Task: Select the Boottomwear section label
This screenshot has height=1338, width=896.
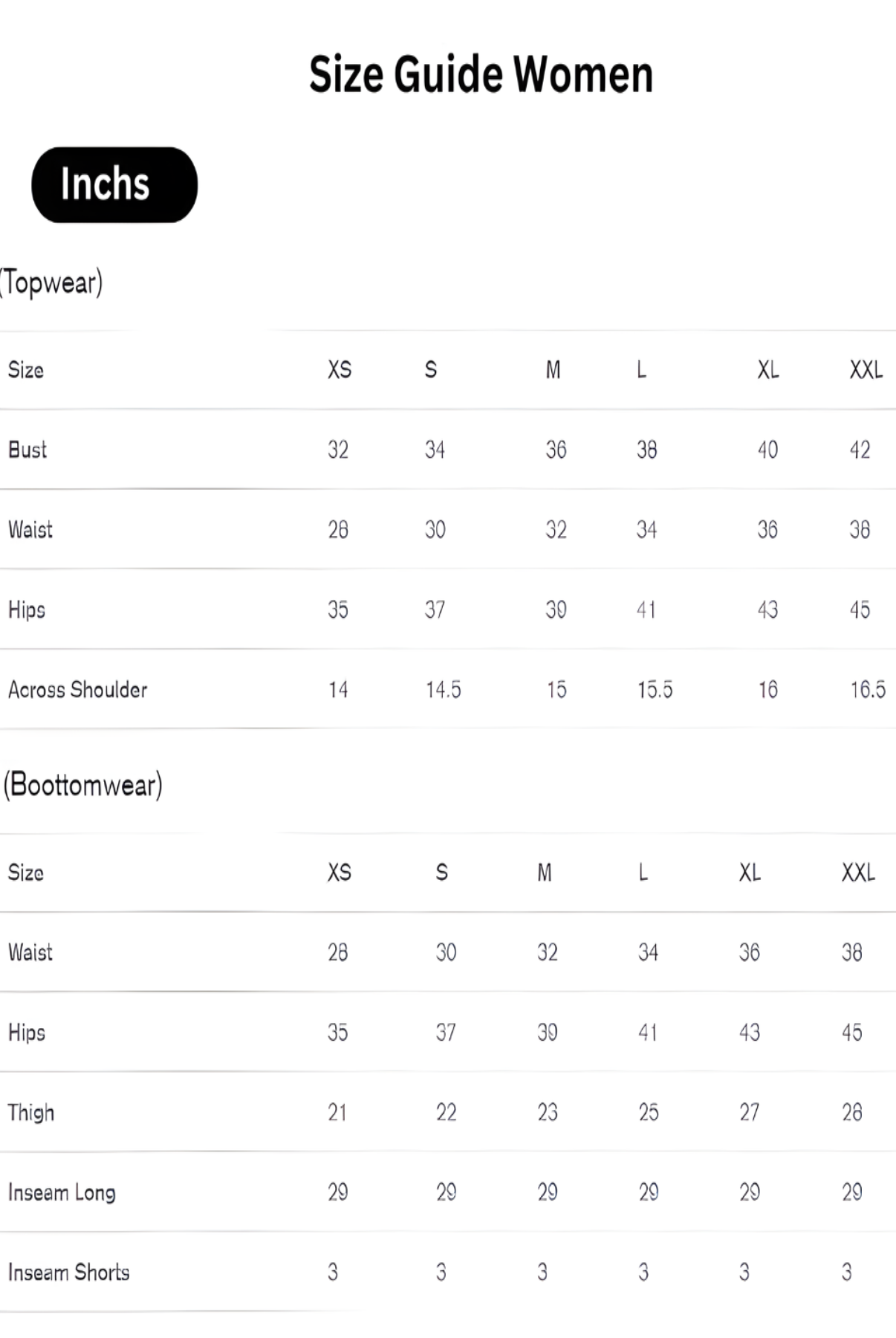Action: click(x=82, y=785)
